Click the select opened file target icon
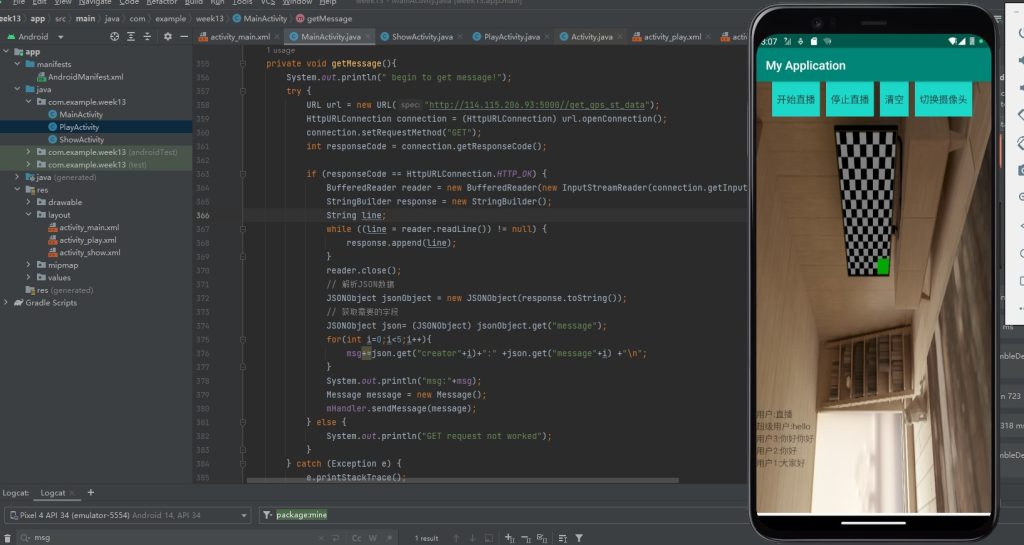 pos(115,37)
